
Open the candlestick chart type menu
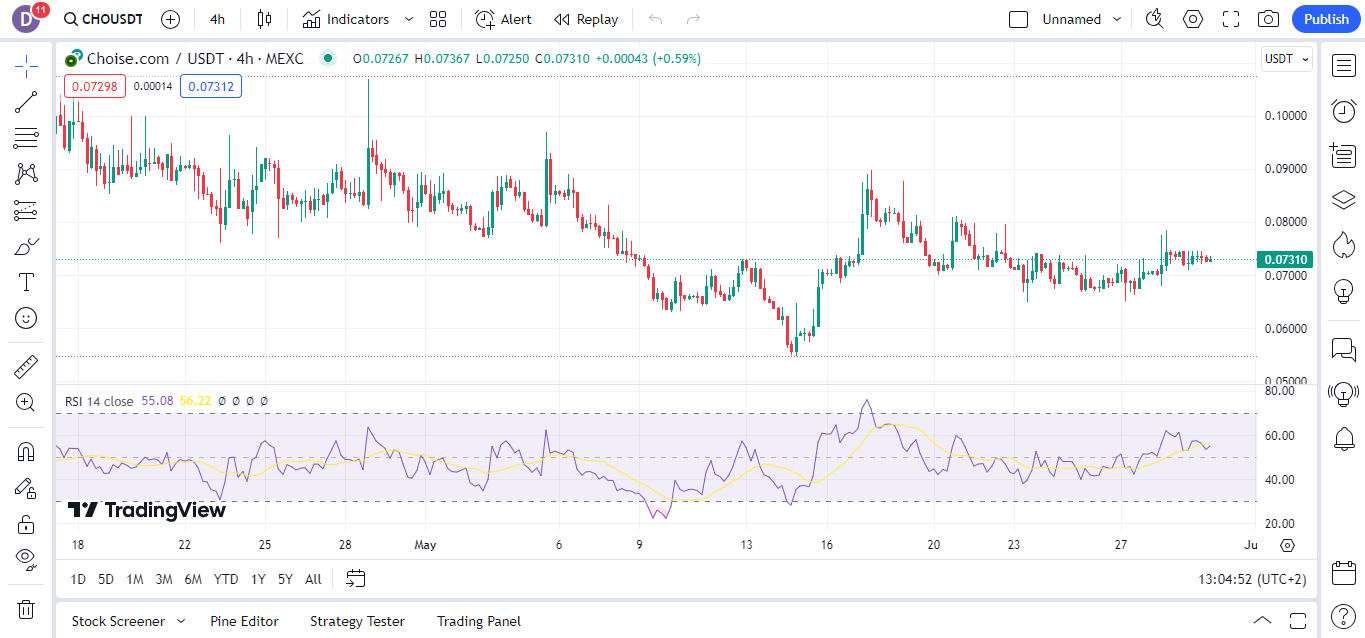(264, 19)
